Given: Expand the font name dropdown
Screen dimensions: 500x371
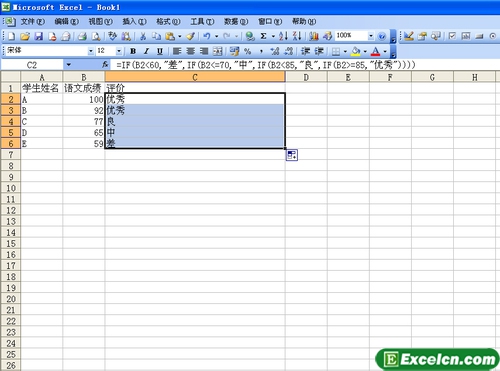Looking at the screenshot, I should pyautogui.click(x=91, y=51).
